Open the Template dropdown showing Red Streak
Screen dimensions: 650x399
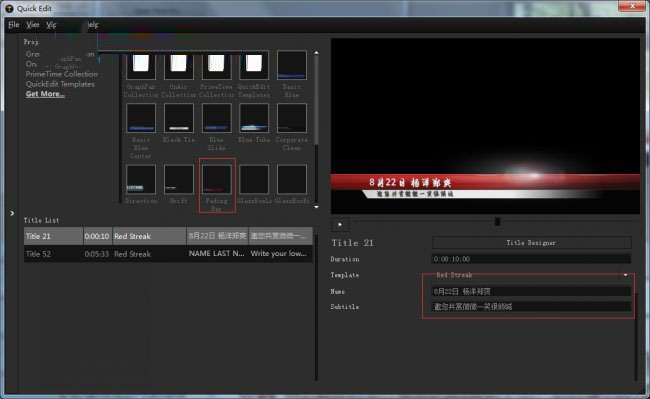point(531,275)
